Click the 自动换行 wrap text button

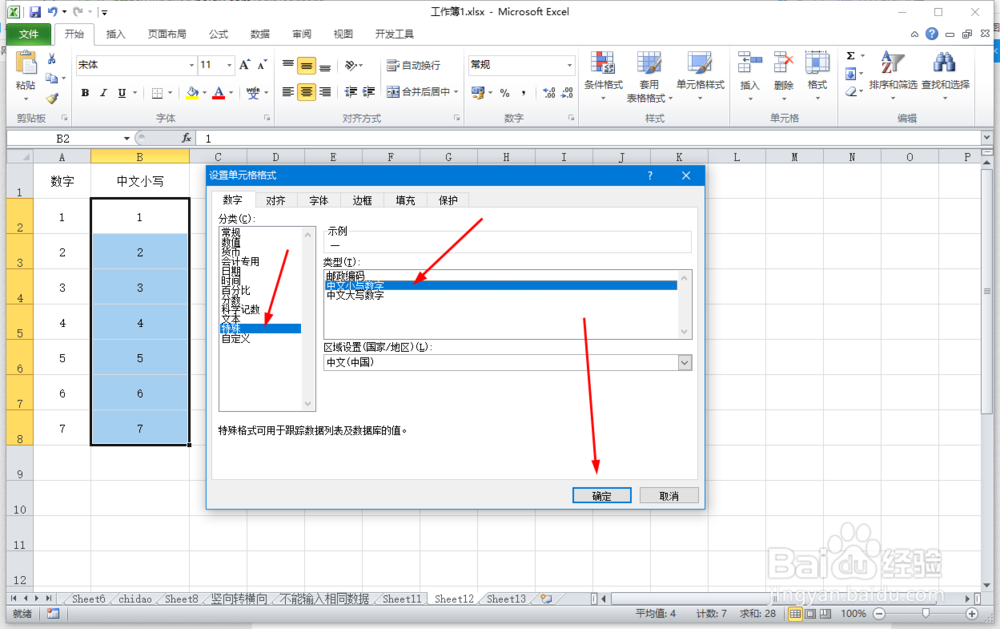pyautogui.click(x=413, y=65)
